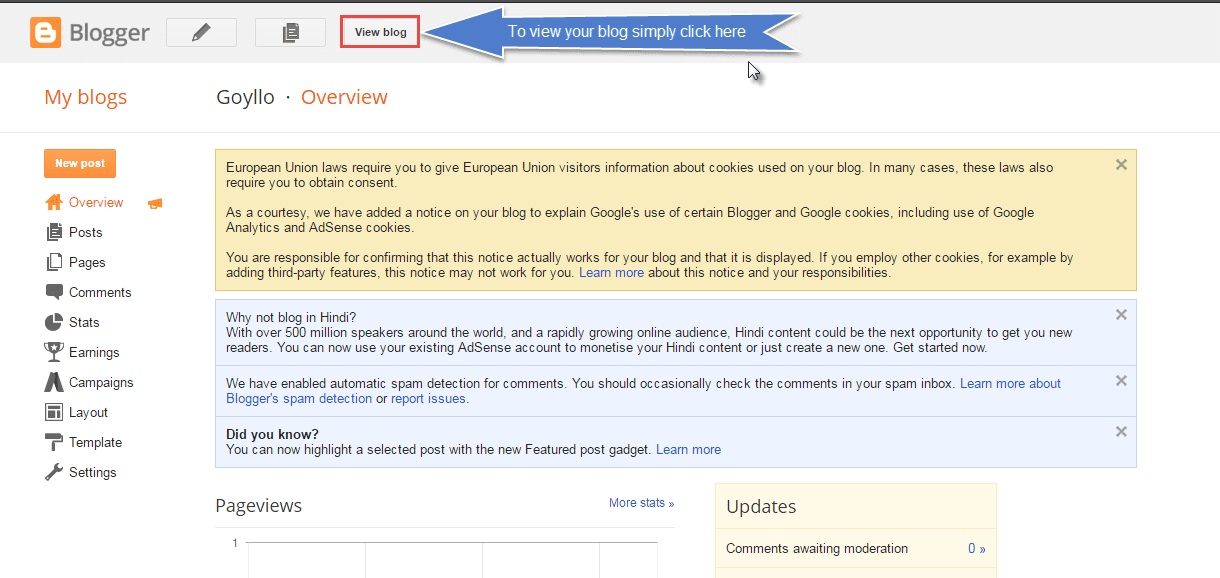Click the View blog button

point(380,32)
